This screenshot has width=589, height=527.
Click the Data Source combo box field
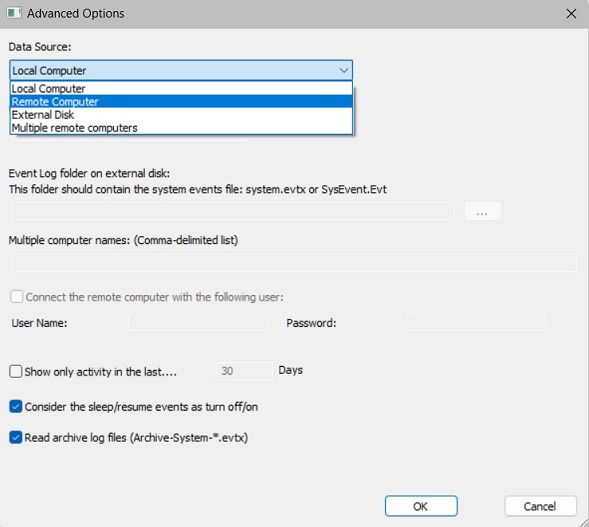[x=181, y=71]
